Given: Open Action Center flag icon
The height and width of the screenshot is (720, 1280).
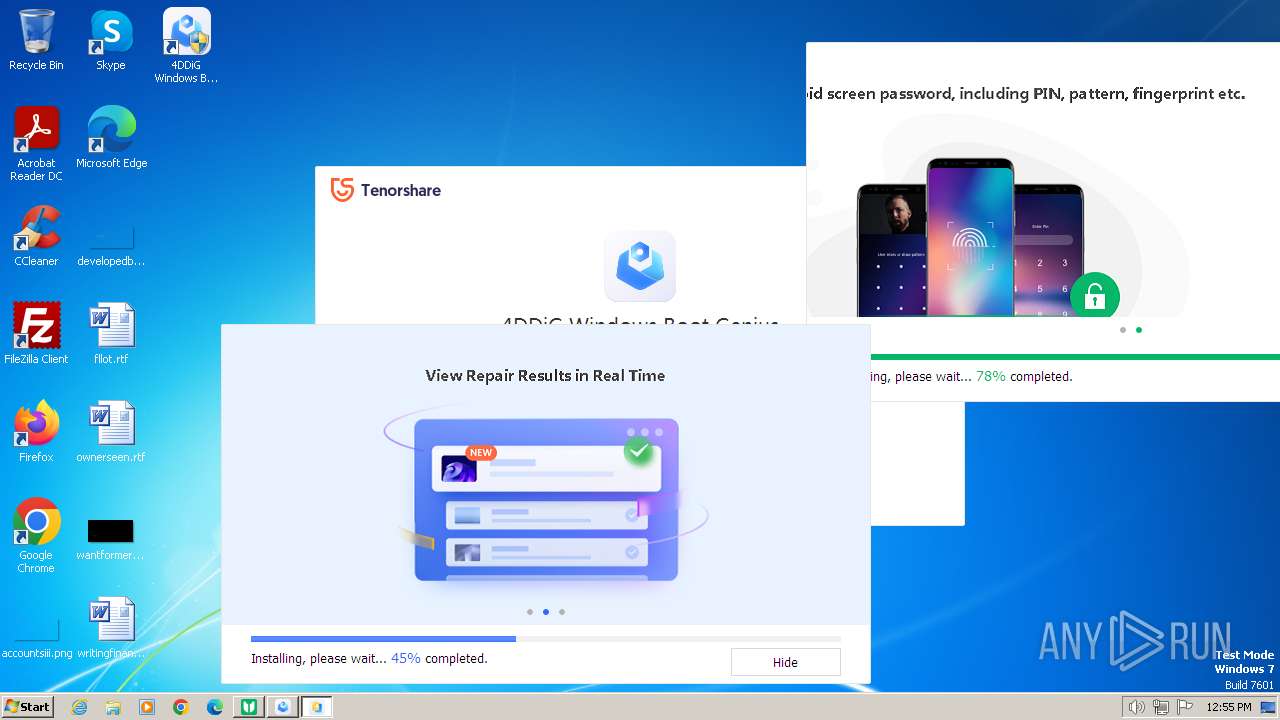Looking at the screenshot, I should click(1185, 707).
